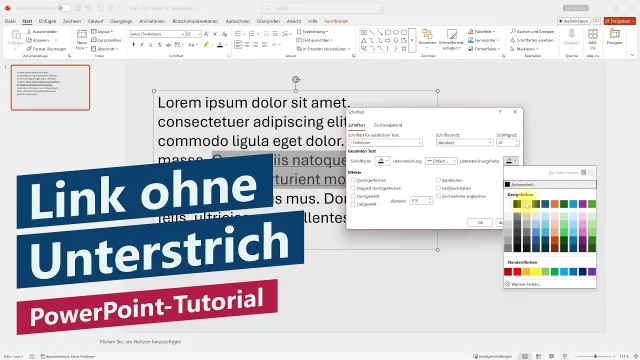Clear all formatting with the eraser A icon

click(x=224, y=34)
